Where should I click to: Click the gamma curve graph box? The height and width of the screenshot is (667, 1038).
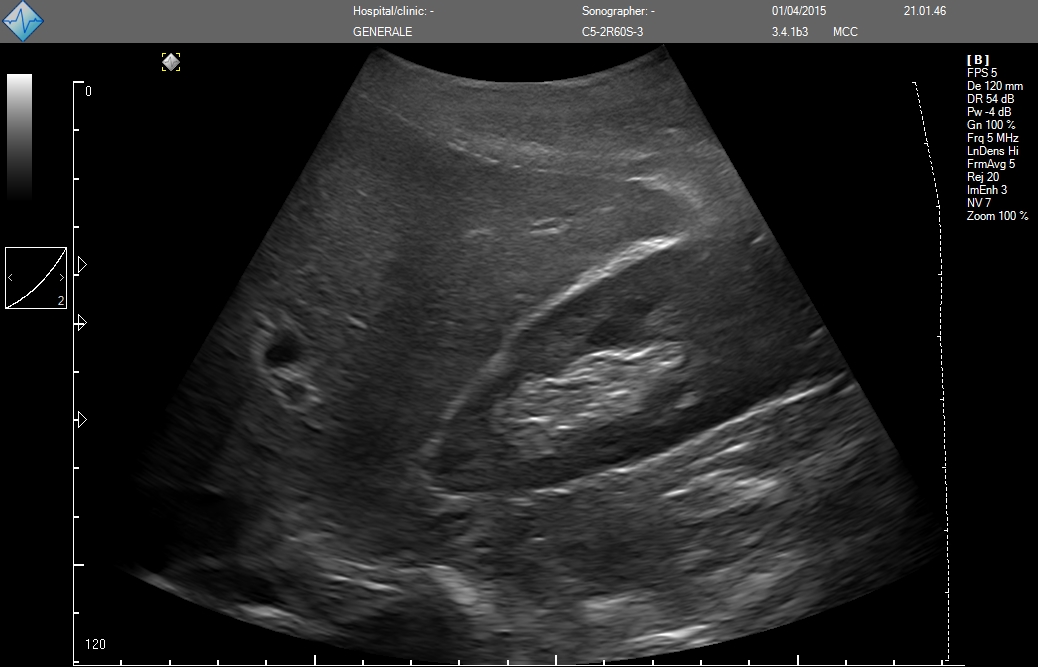36,278
